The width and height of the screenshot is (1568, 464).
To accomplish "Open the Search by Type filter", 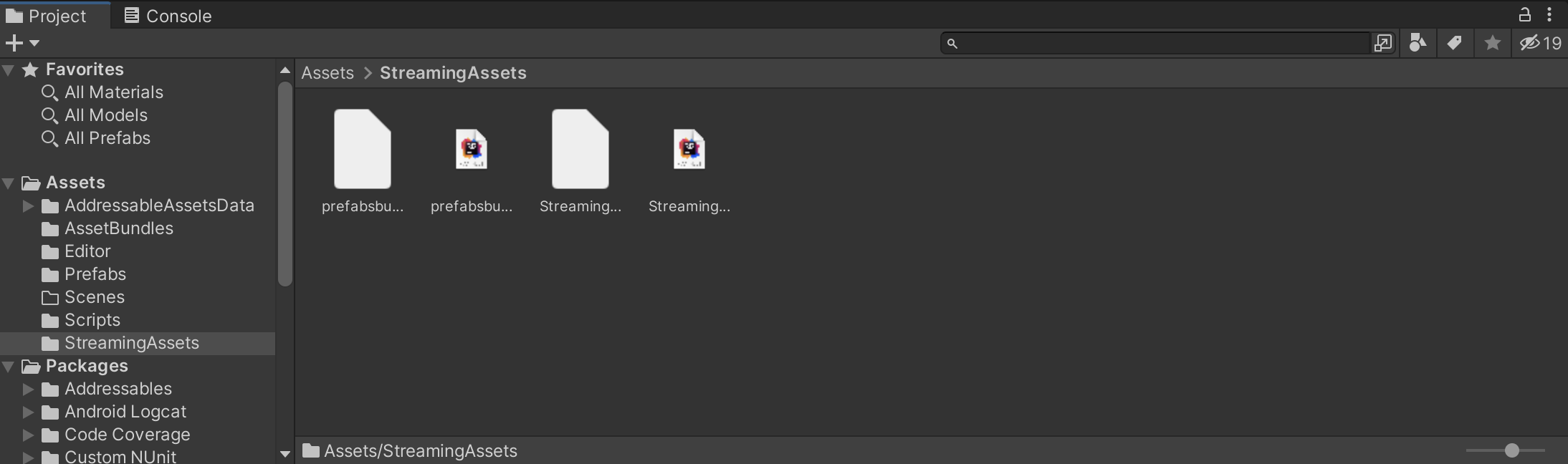I will pos(1418,44).
